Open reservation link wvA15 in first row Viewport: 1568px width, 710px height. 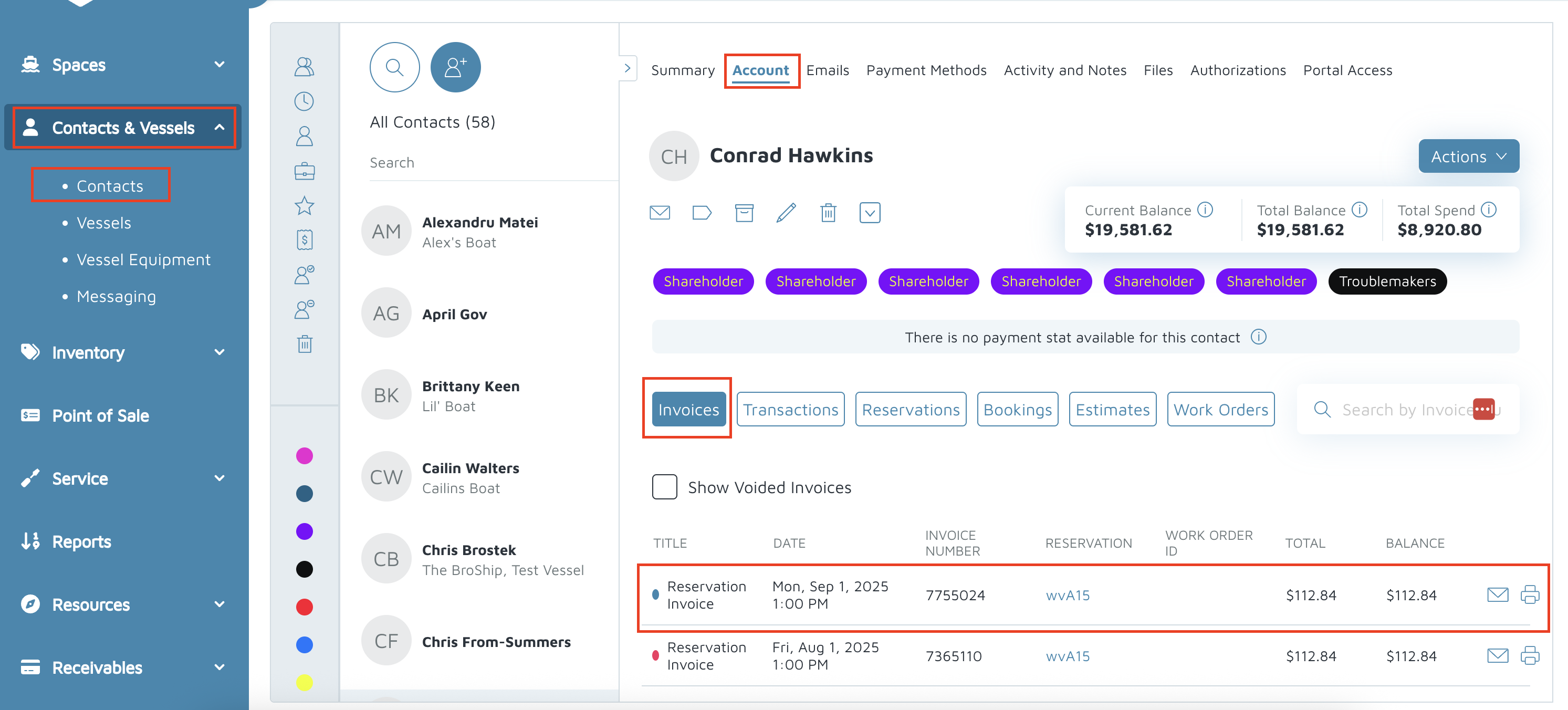1068,595
